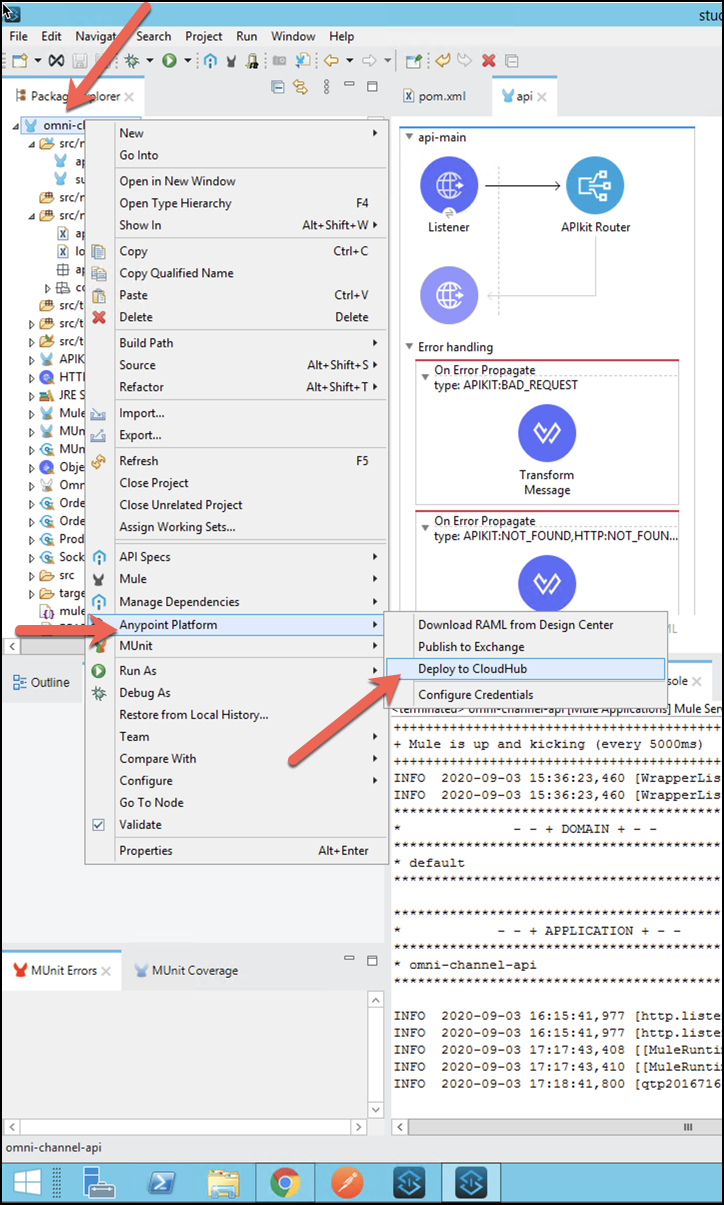
Task: Click the New wizard toolbar icon
Action: tap(19, 60)
